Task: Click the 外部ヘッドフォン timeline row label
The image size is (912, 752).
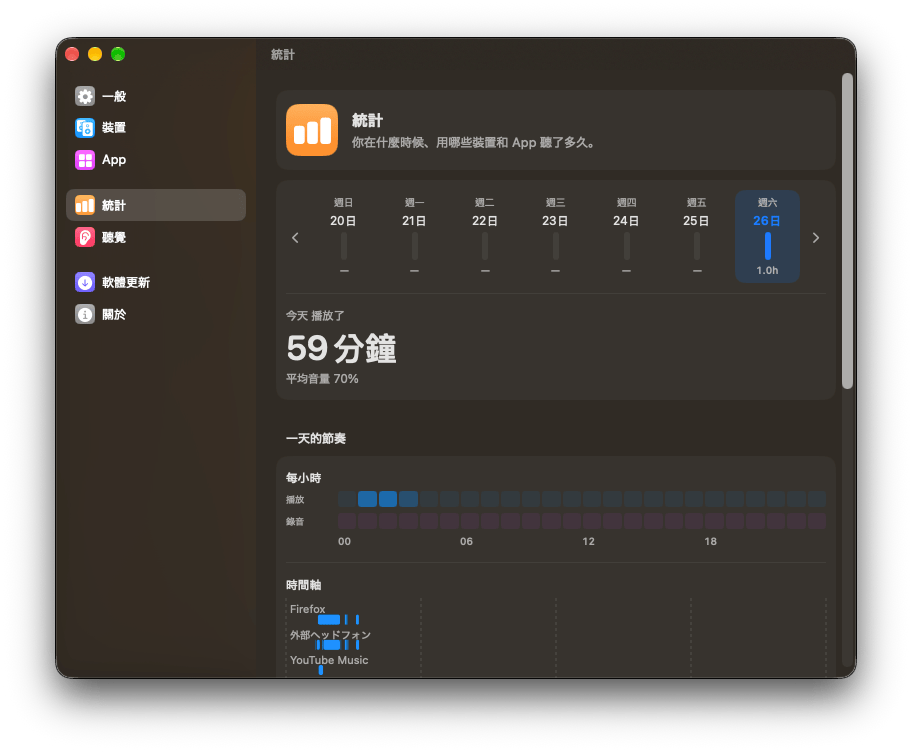Action: point(330,635)
